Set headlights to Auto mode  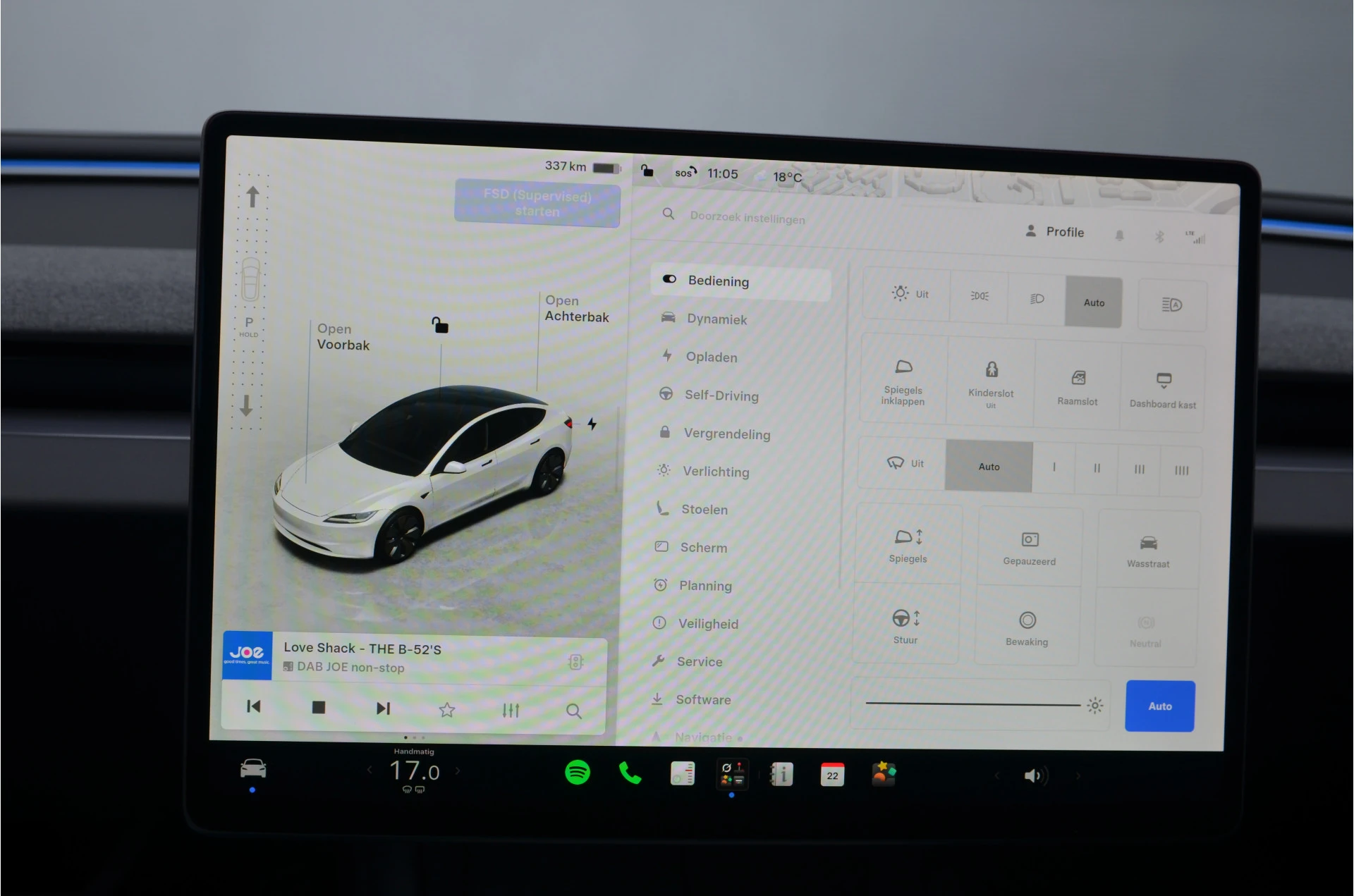[x=1094, y=302]
